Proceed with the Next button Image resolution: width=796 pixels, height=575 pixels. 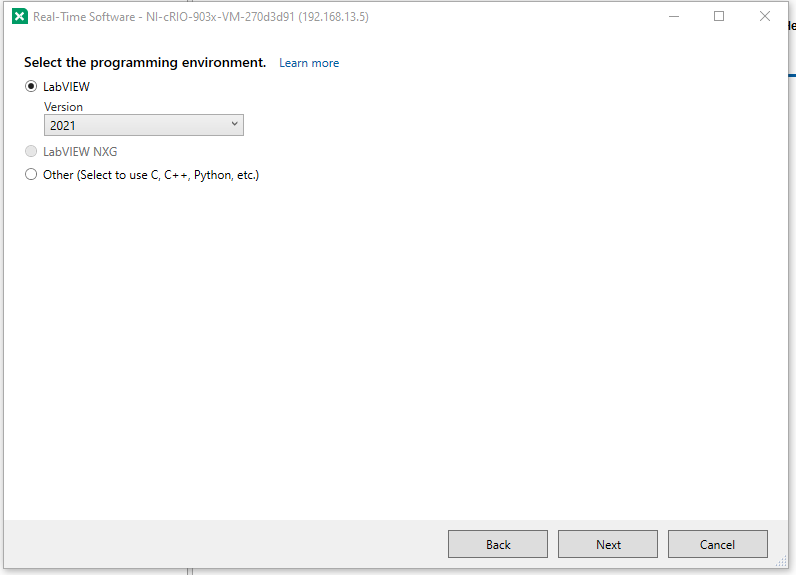point(608,544)
